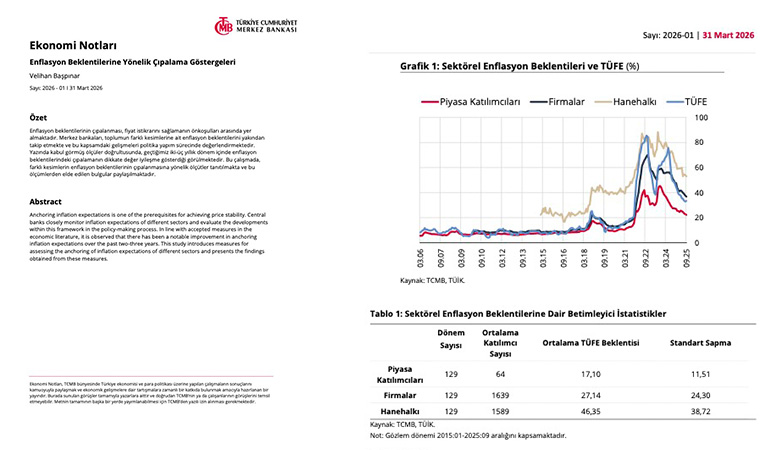
Task: Click the Tablo 1 table title
Action: (x=518, y=314)
